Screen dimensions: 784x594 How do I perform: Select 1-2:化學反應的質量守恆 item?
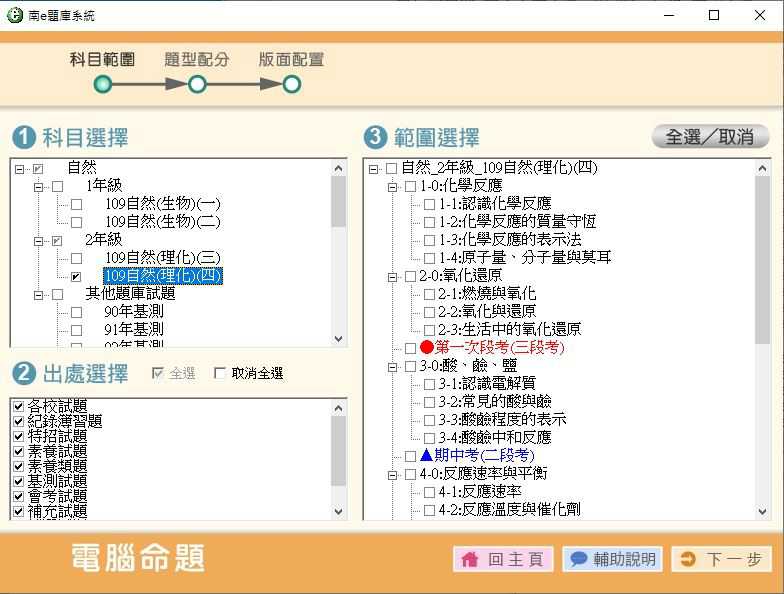(518, 222)
